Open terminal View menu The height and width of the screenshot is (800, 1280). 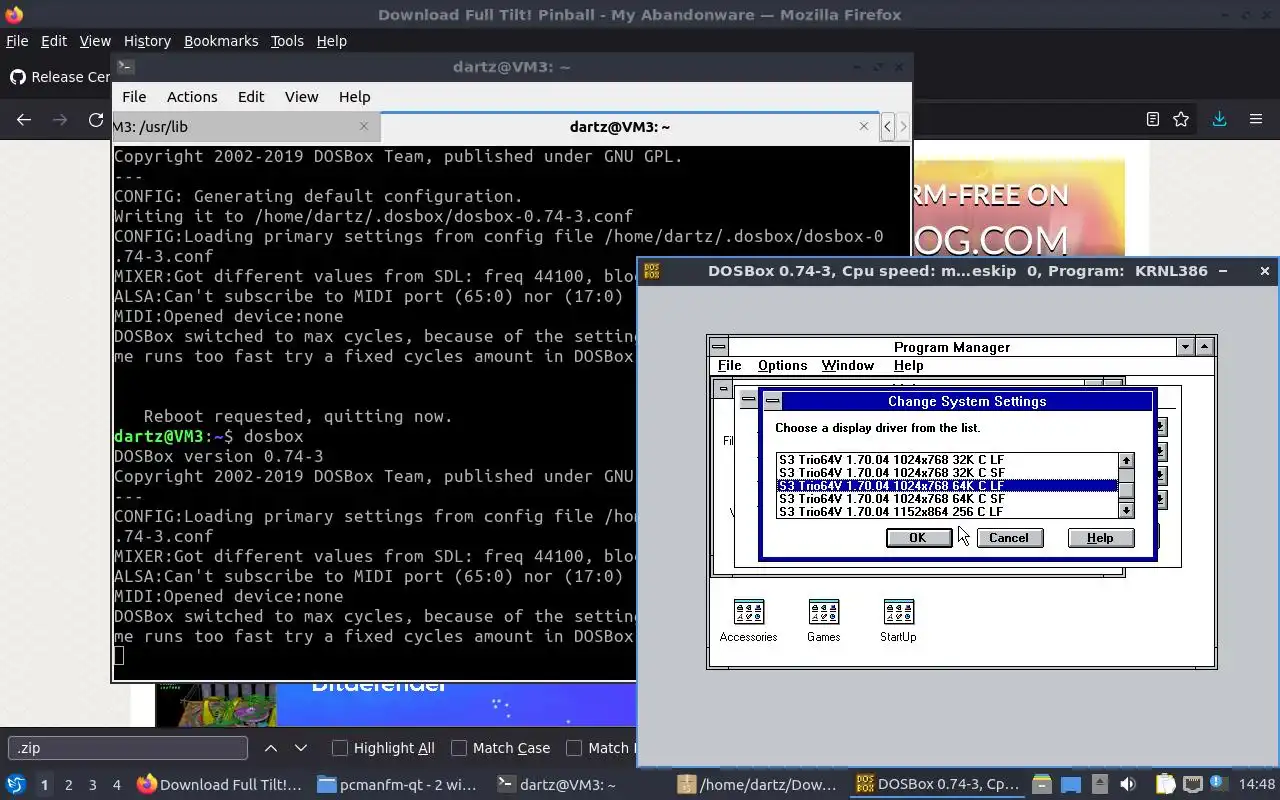(x=301, y=97)
